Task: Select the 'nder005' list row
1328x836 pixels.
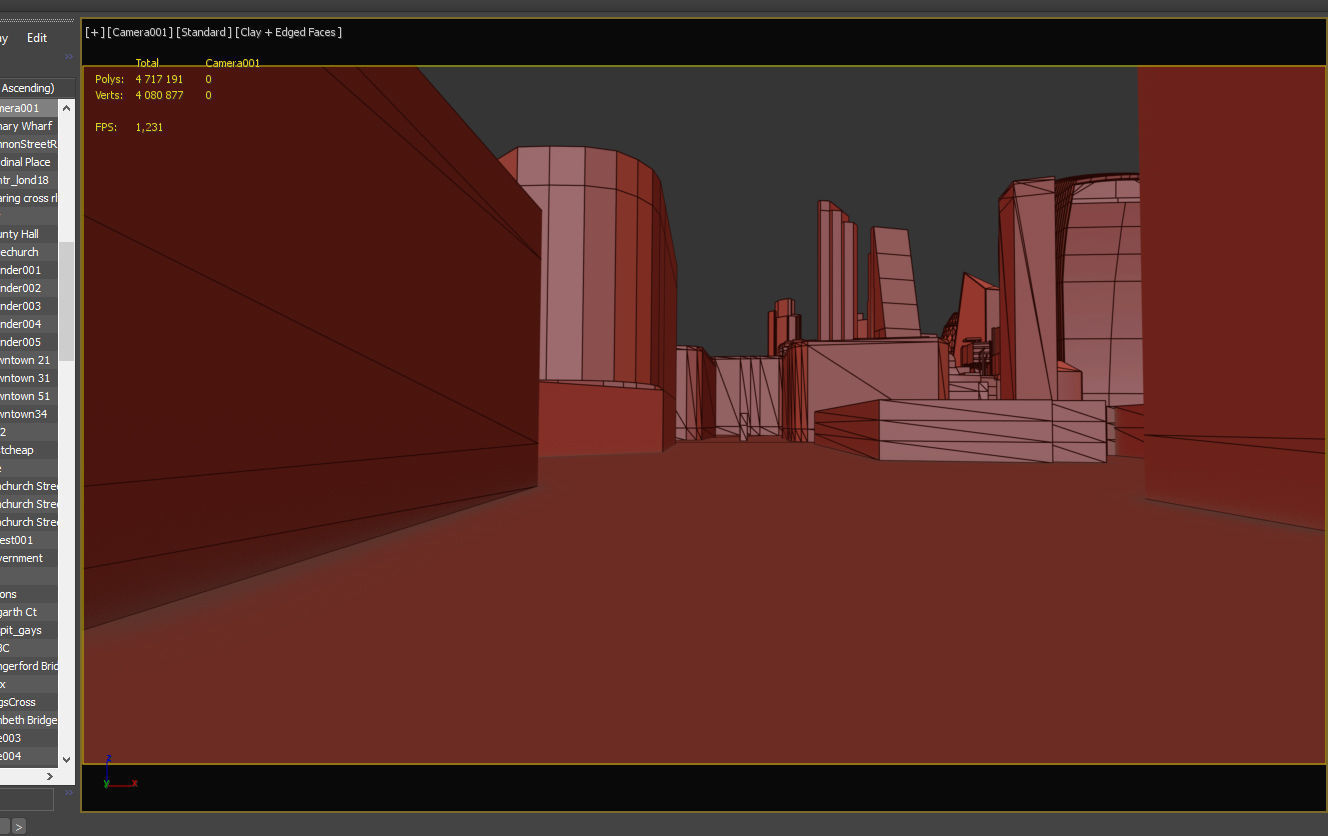Action: click(29, 342)
